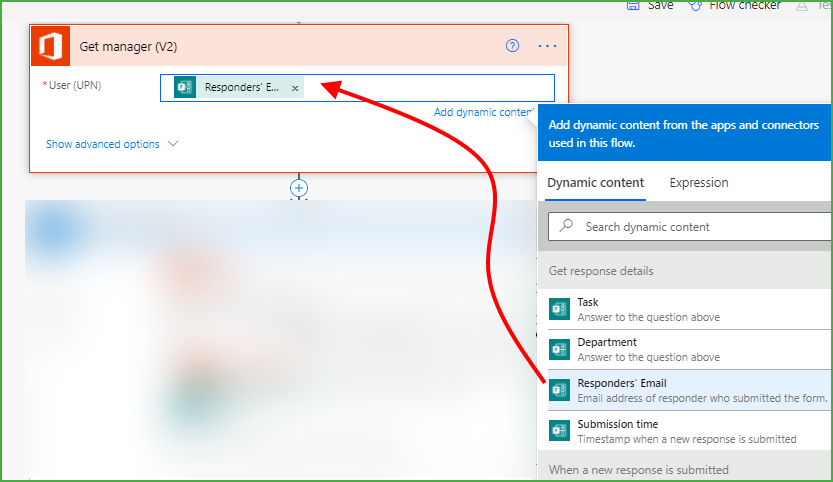Click the magnifier icon in search box

566,225
